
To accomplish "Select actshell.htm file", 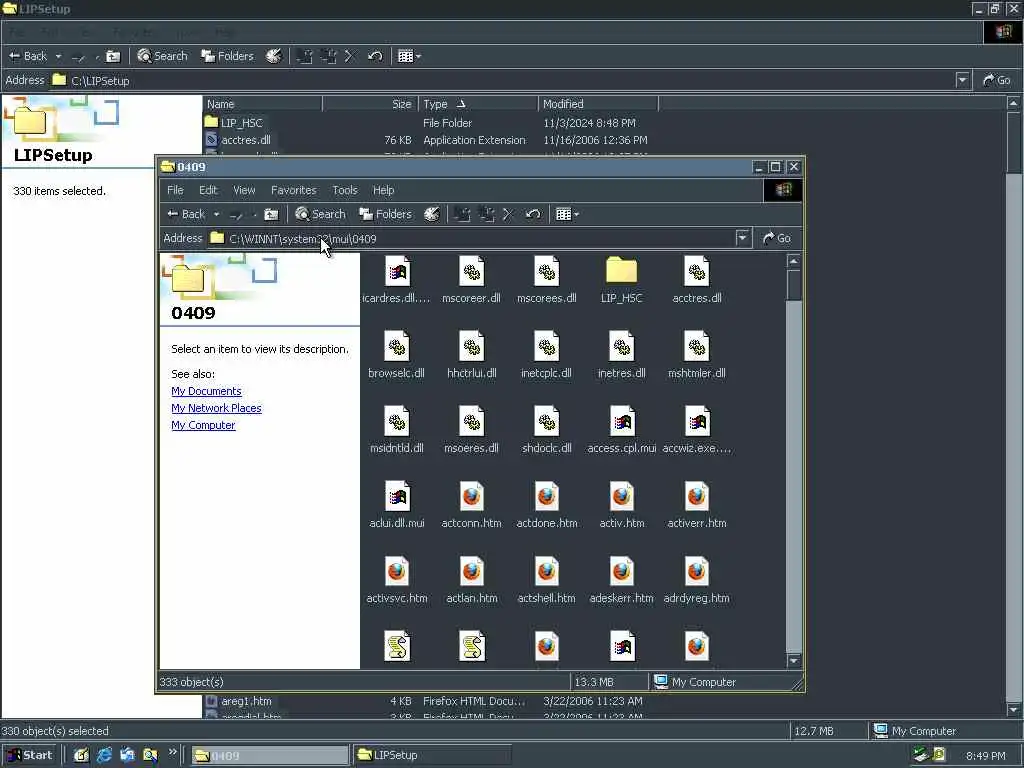I will (547, 581).
